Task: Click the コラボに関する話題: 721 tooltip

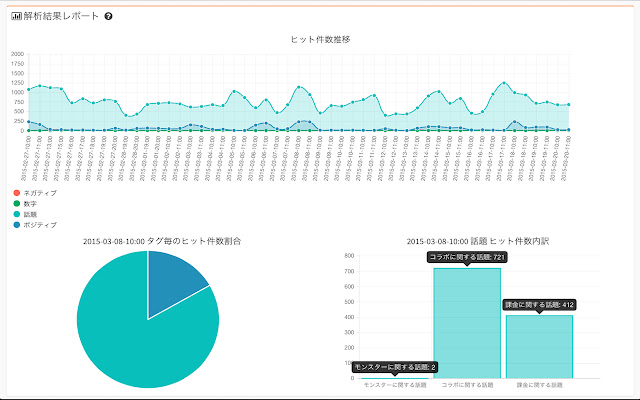Action: click(x=466, y=257)
